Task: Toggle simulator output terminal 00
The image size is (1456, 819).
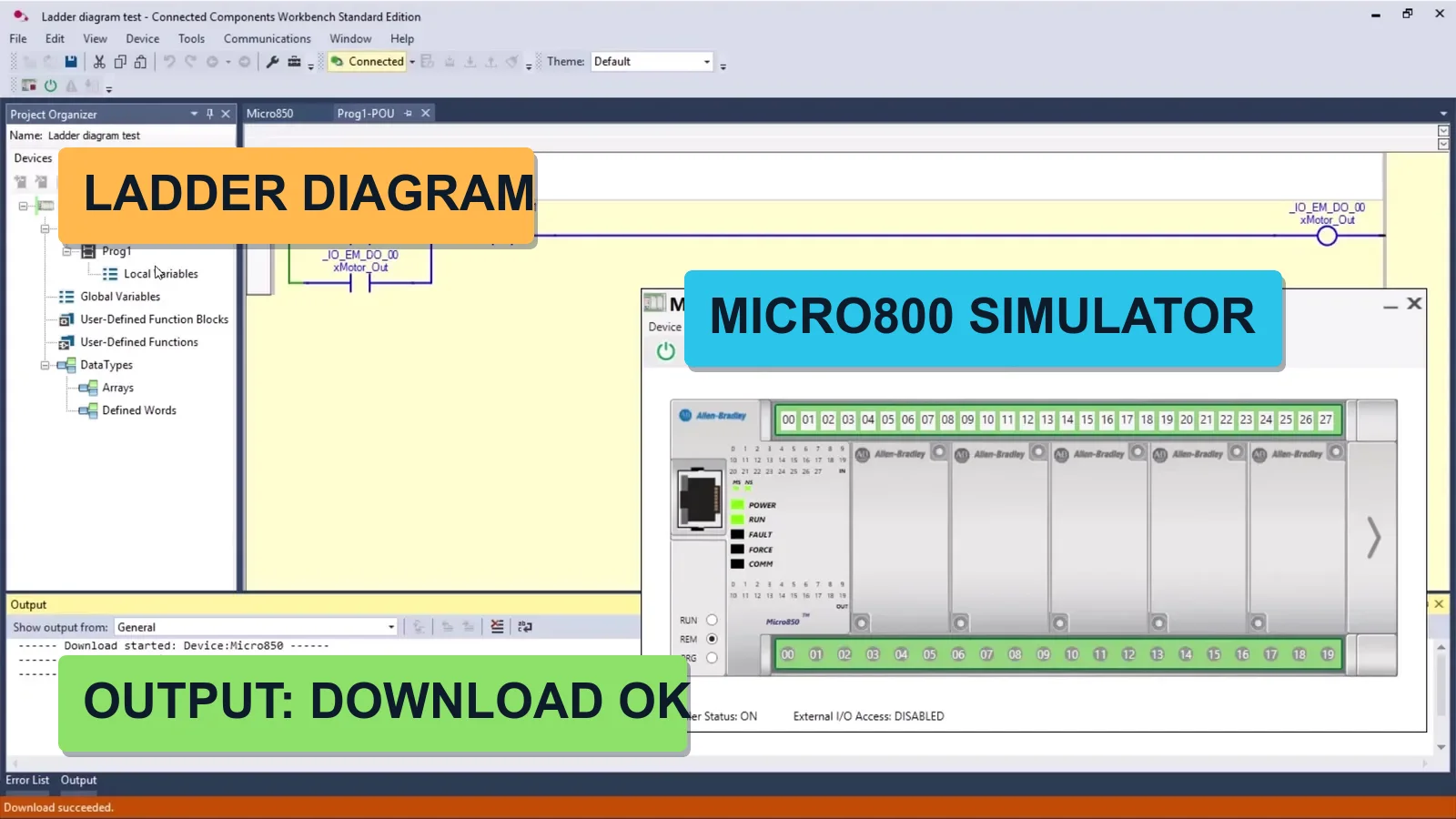Action: click(788, 654)
